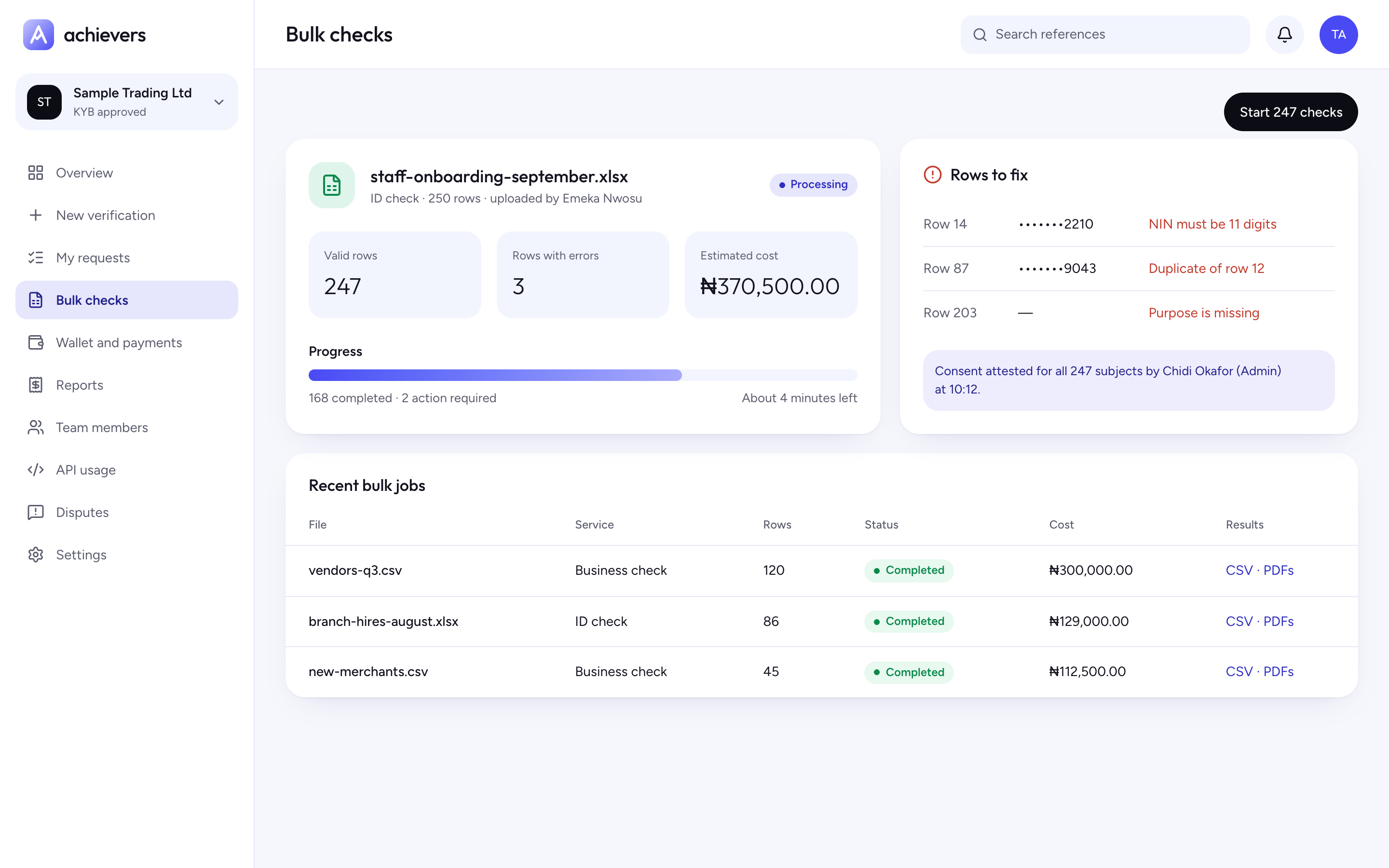Open Settings gear icon
Screen dimensions: 1389x868
[36, 555]
